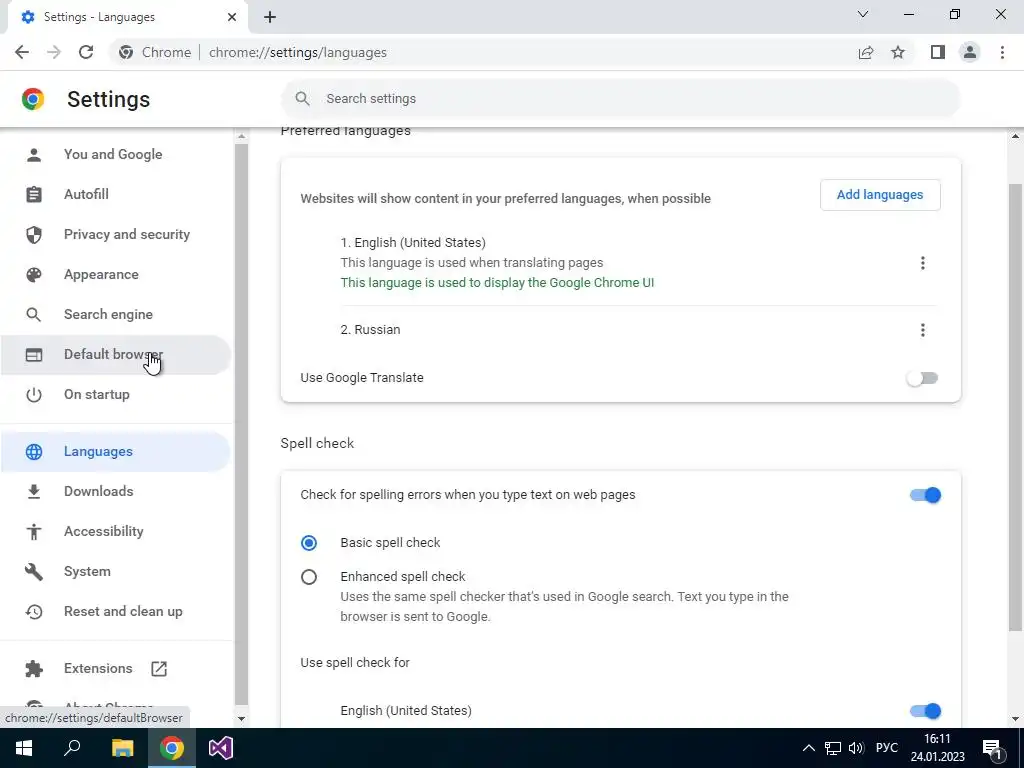Switch the РУС keyboard language indicator
This screenshot has width=1024, height=768.
click(887, 748)
